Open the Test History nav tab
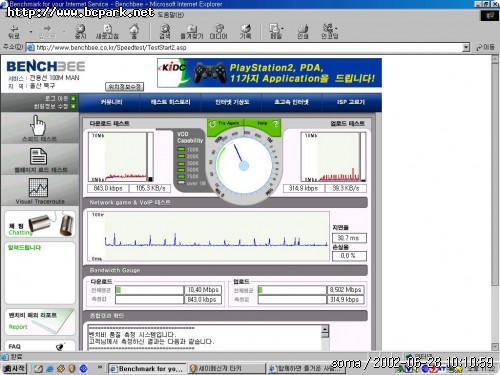500x375 pixels. pos(170,102)
